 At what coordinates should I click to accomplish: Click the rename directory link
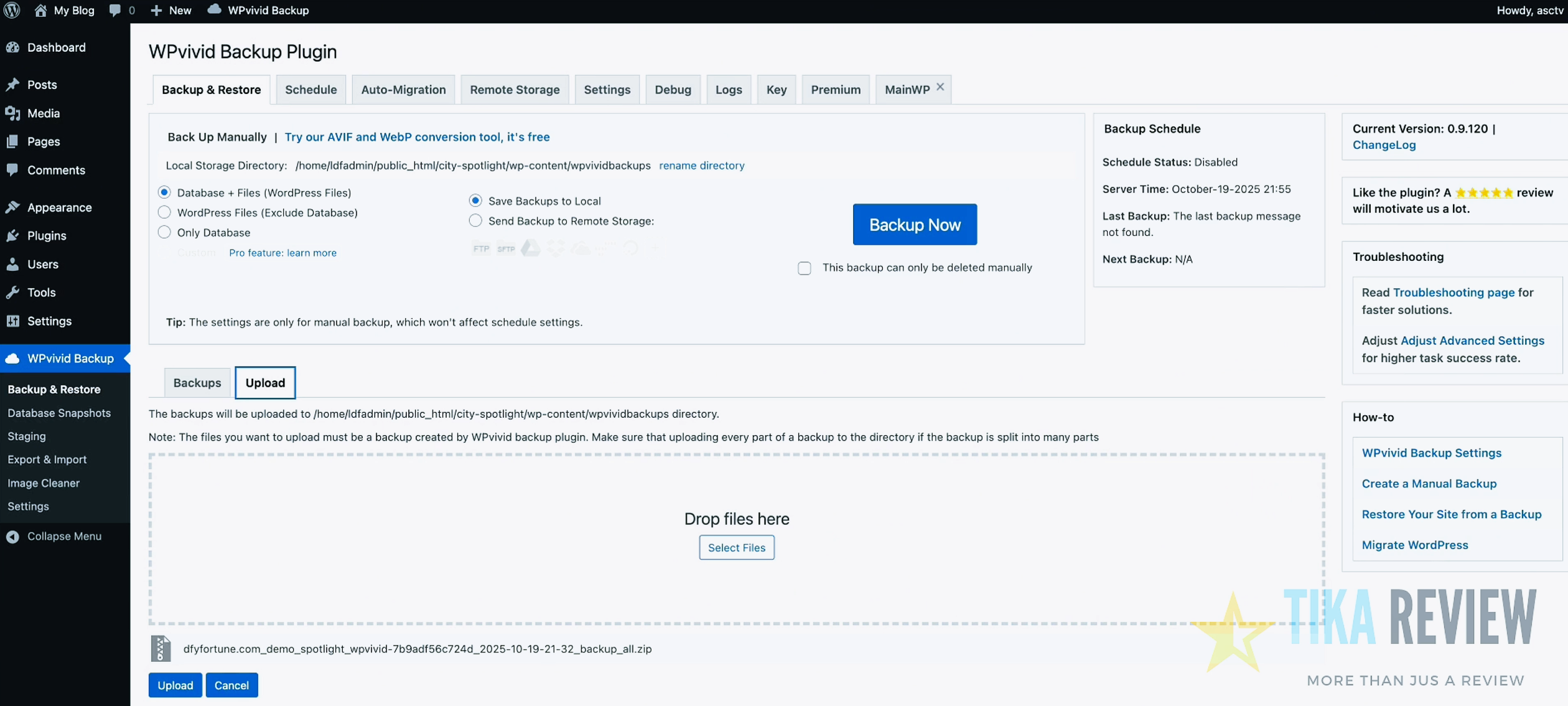tap(701, 165)
